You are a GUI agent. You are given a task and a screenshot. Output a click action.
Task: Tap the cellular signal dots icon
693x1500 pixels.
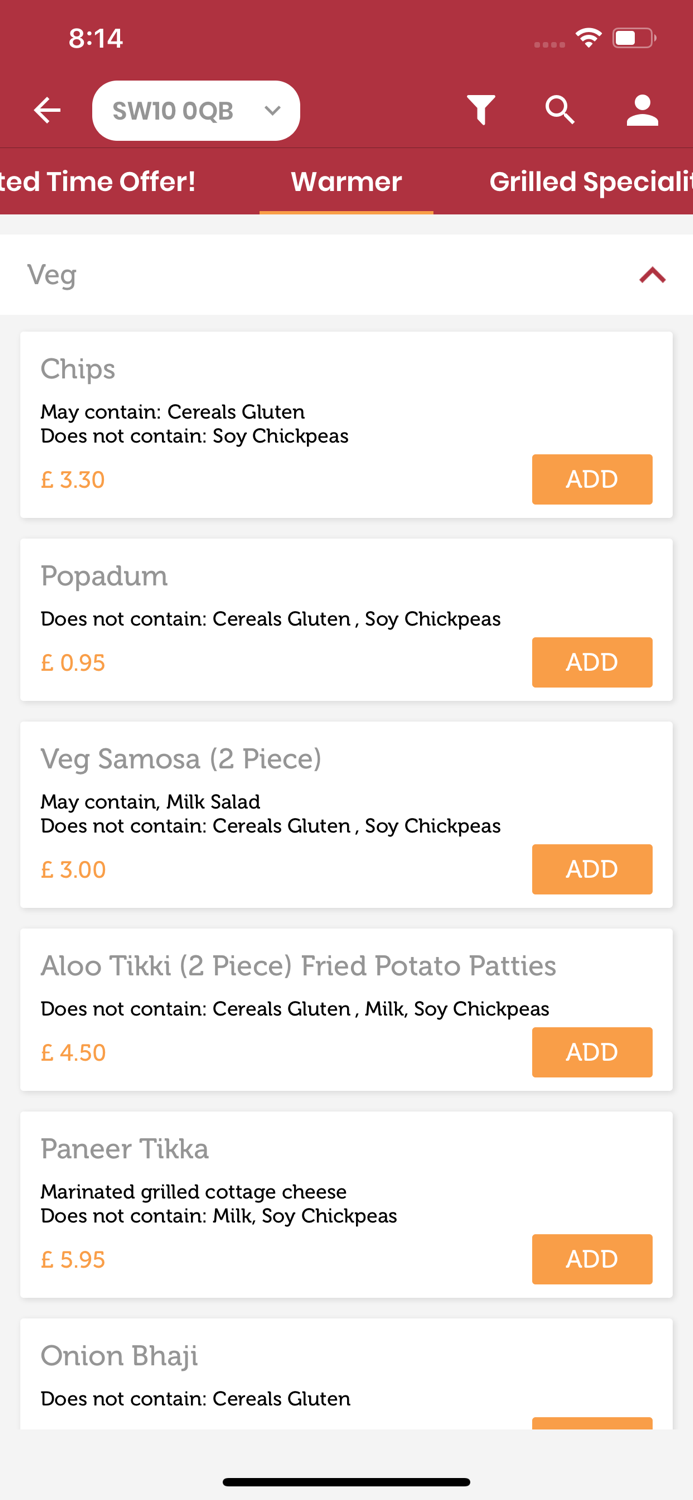click(x=548, y=42)
